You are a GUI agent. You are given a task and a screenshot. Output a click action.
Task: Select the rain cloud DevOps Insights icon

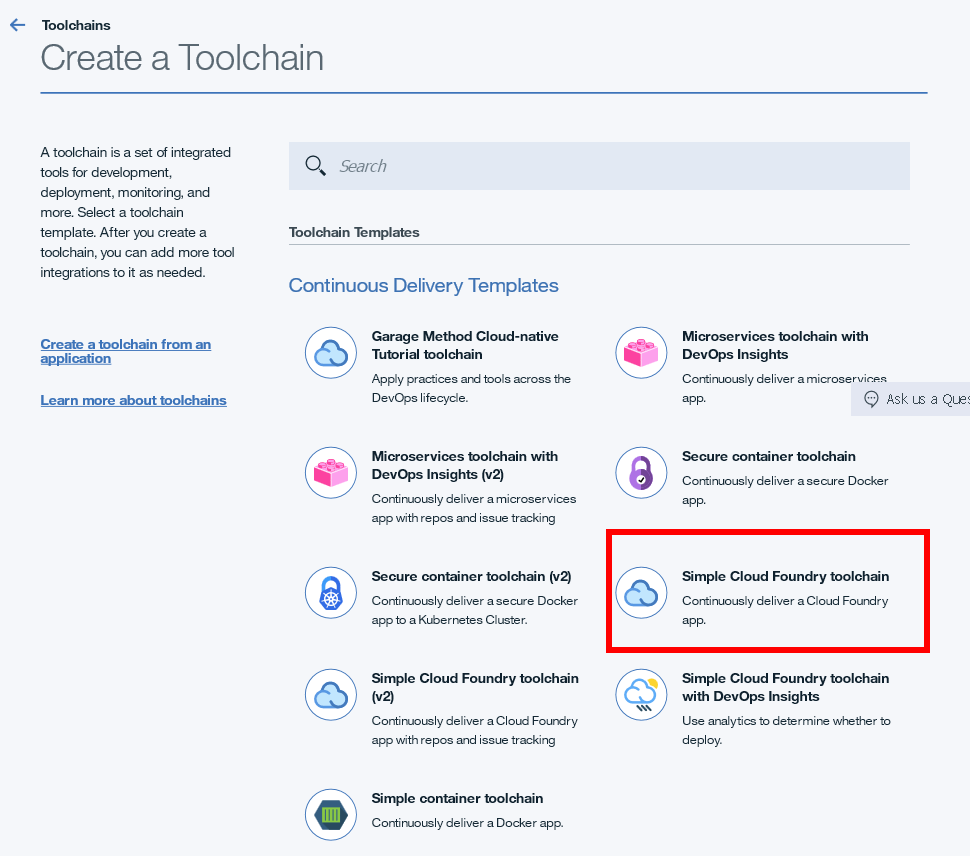pyautogui.click(x=642, y=695)
